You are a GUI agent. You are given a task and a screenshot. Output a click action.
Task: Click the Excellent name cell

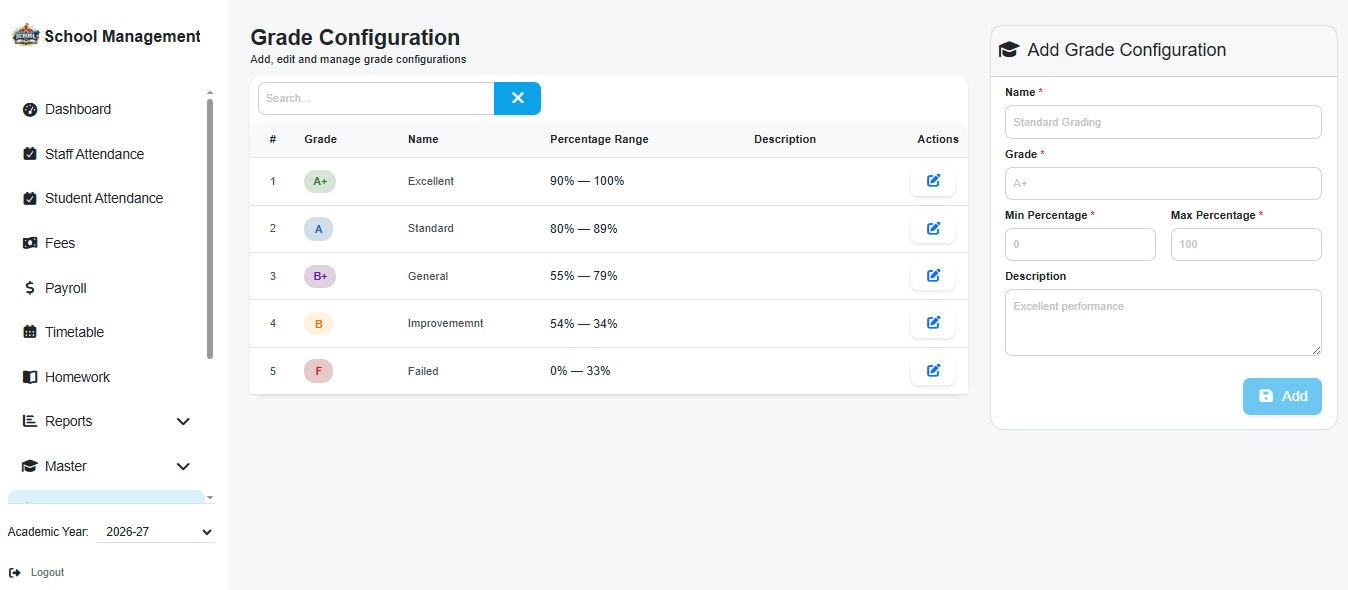431,181
